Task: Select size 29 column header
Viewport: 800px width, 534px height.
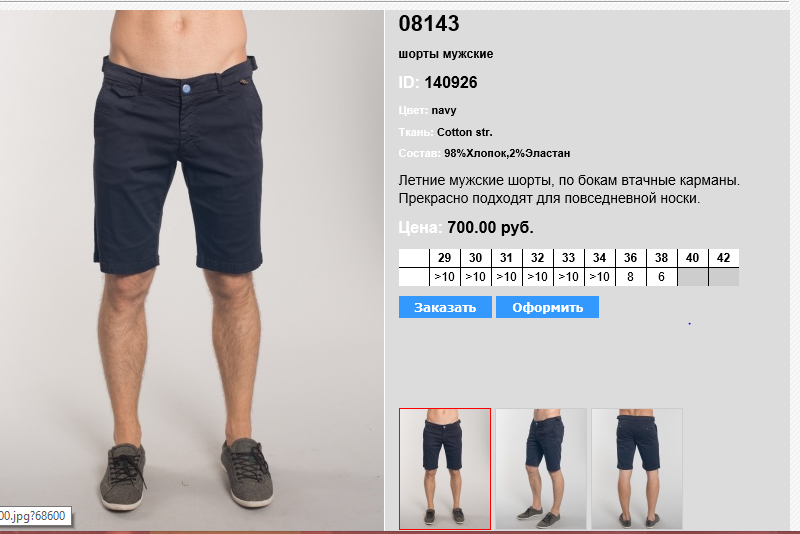Action: tap(445, 258)
